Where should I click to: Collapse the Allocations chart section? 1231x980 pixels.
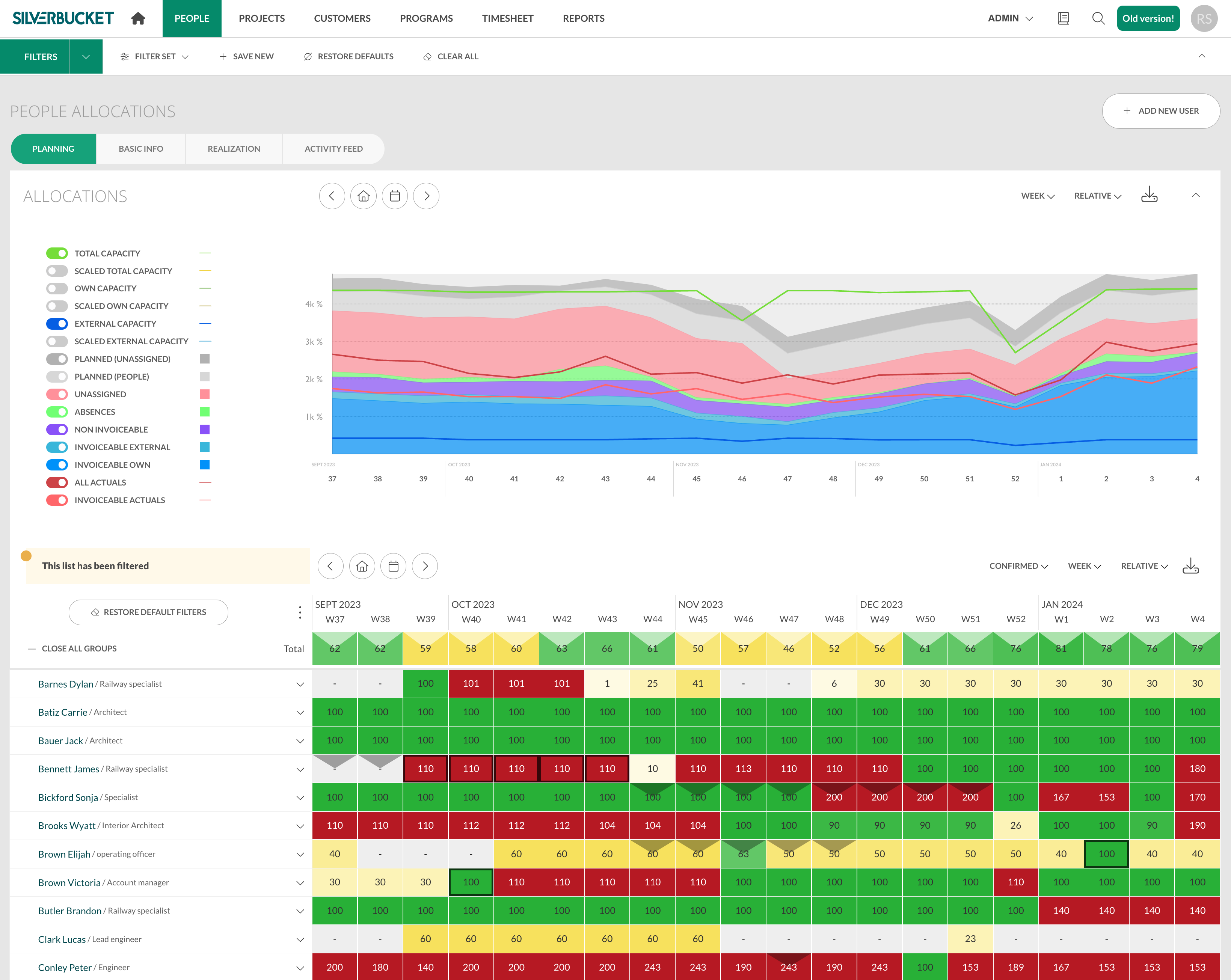pos(1196,195)
